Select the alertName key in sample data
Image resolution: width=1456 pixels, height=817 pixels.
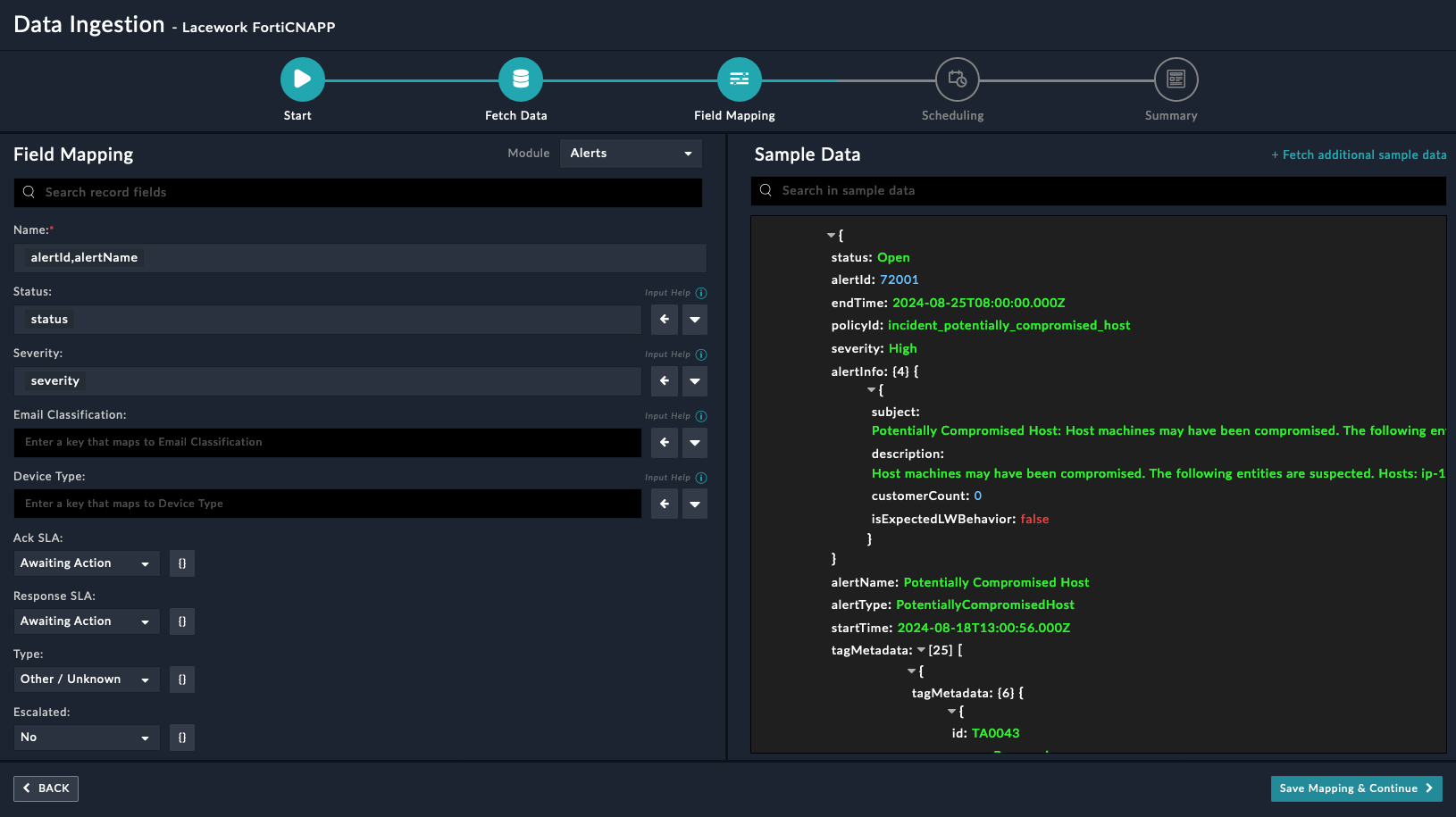point(864,582)
